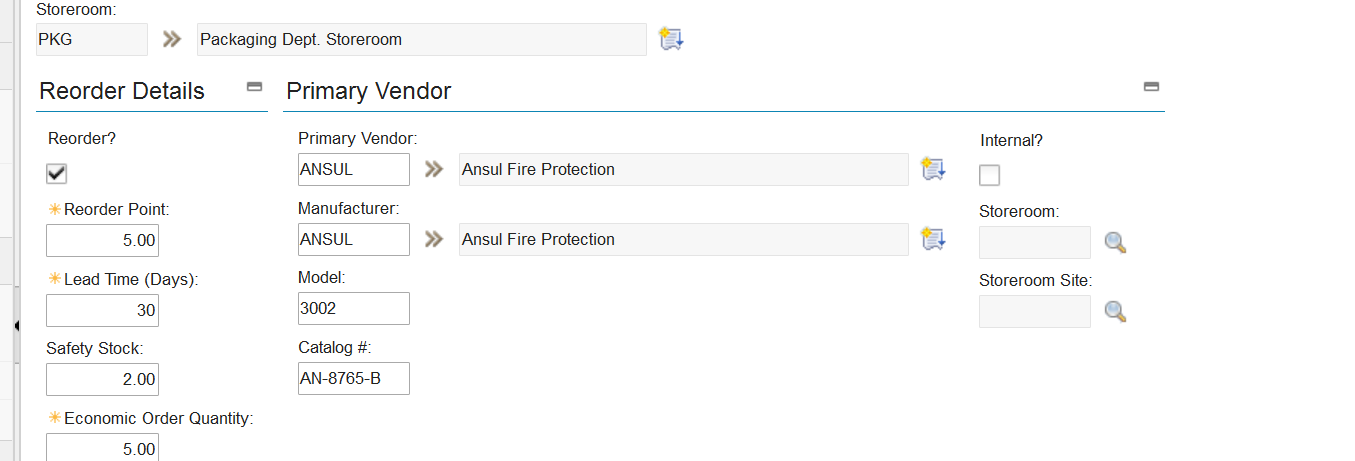Open the detail menu for Primary Vendor description
The width and height of the screenshot is (1355, 461).
(x=932, y=169)
